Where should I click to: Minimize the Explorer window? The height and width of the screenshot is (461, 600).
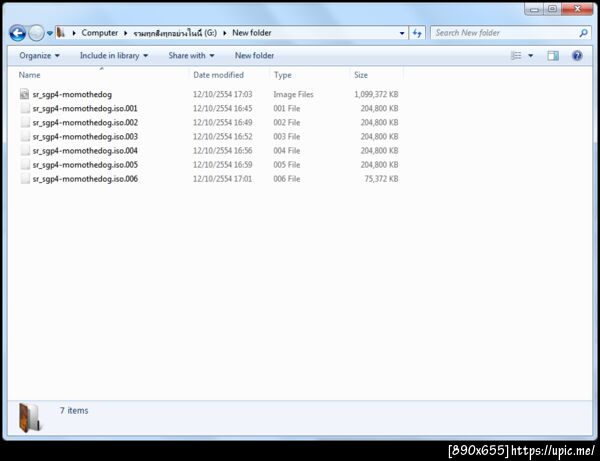534,9
